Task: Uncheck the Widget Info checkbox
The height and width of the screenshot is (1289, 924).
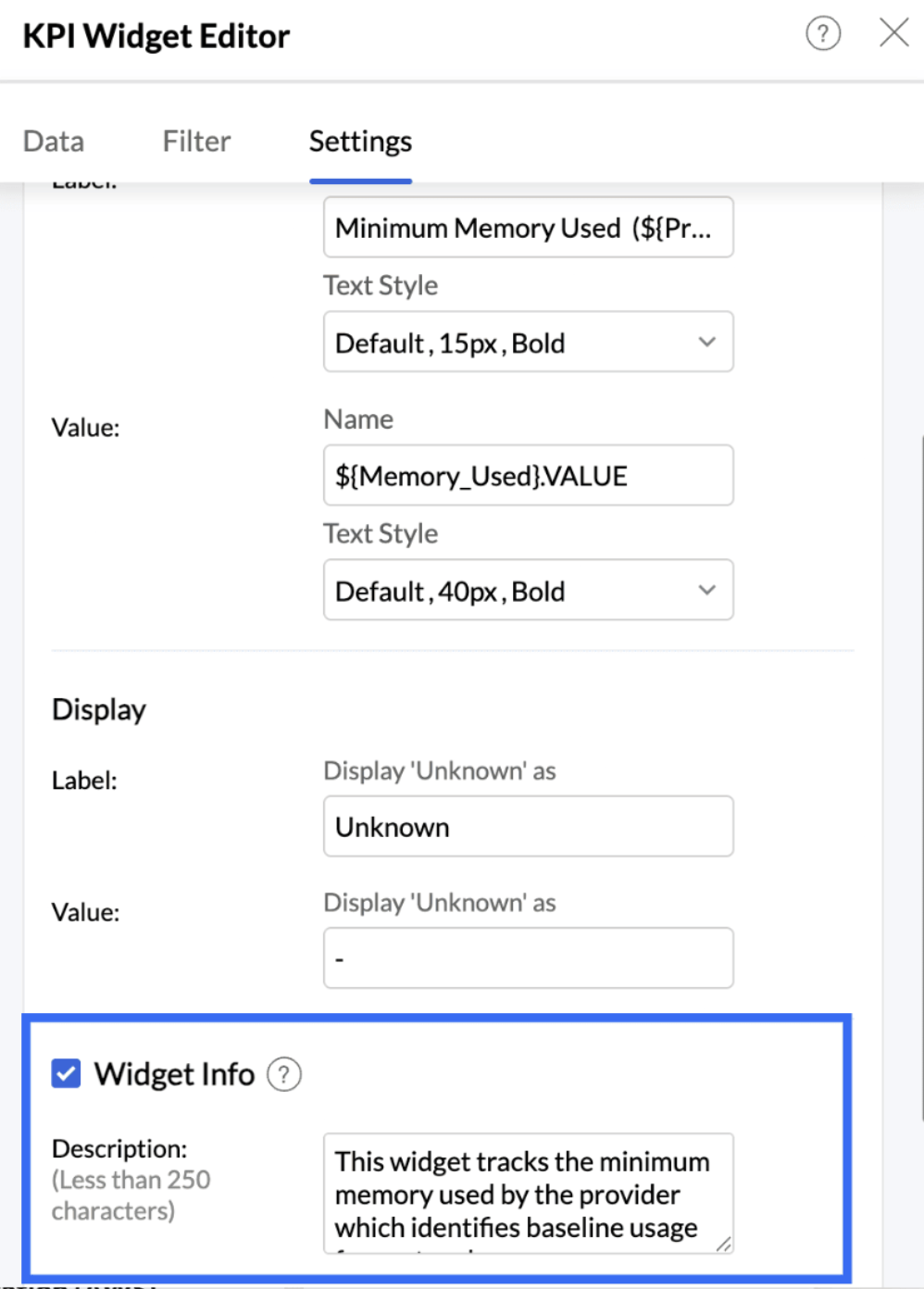Action: click(66, 1074)
